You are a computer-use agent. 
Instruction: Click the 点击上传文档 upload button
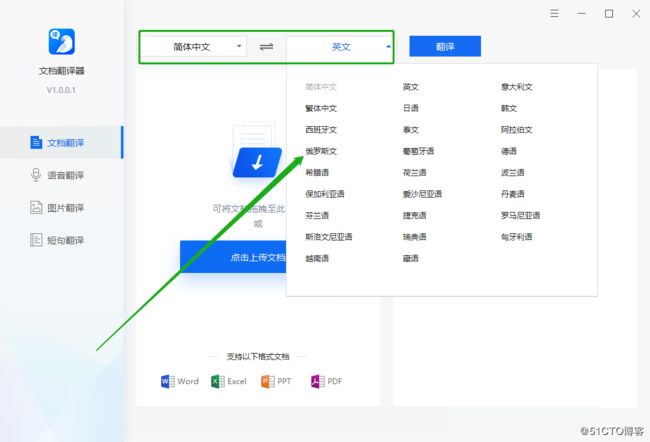tap(233, 257)
